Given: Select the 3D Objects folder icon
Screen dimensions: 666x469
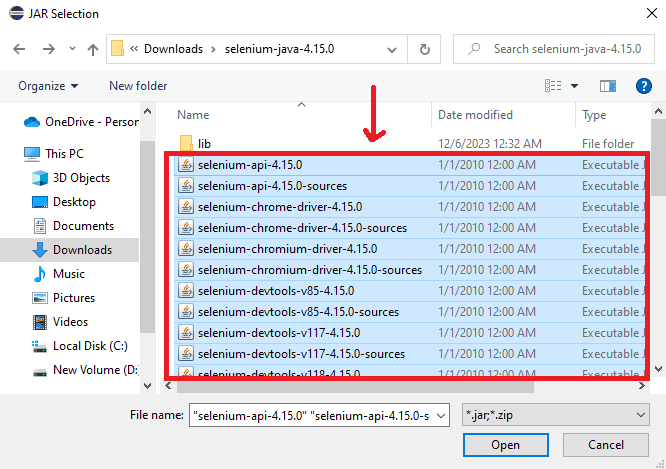Looking at the screenshot, I should pyautogui.click(x=40, y=178).
